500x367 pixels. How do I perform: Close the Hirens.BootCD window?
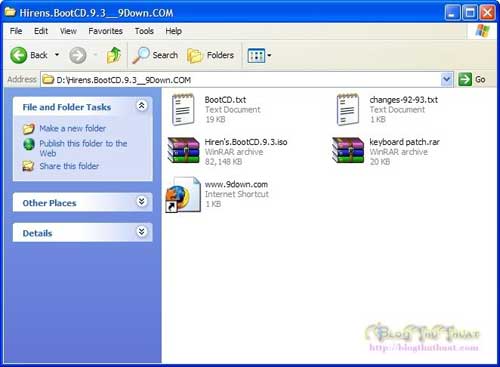tap(488, 13)
